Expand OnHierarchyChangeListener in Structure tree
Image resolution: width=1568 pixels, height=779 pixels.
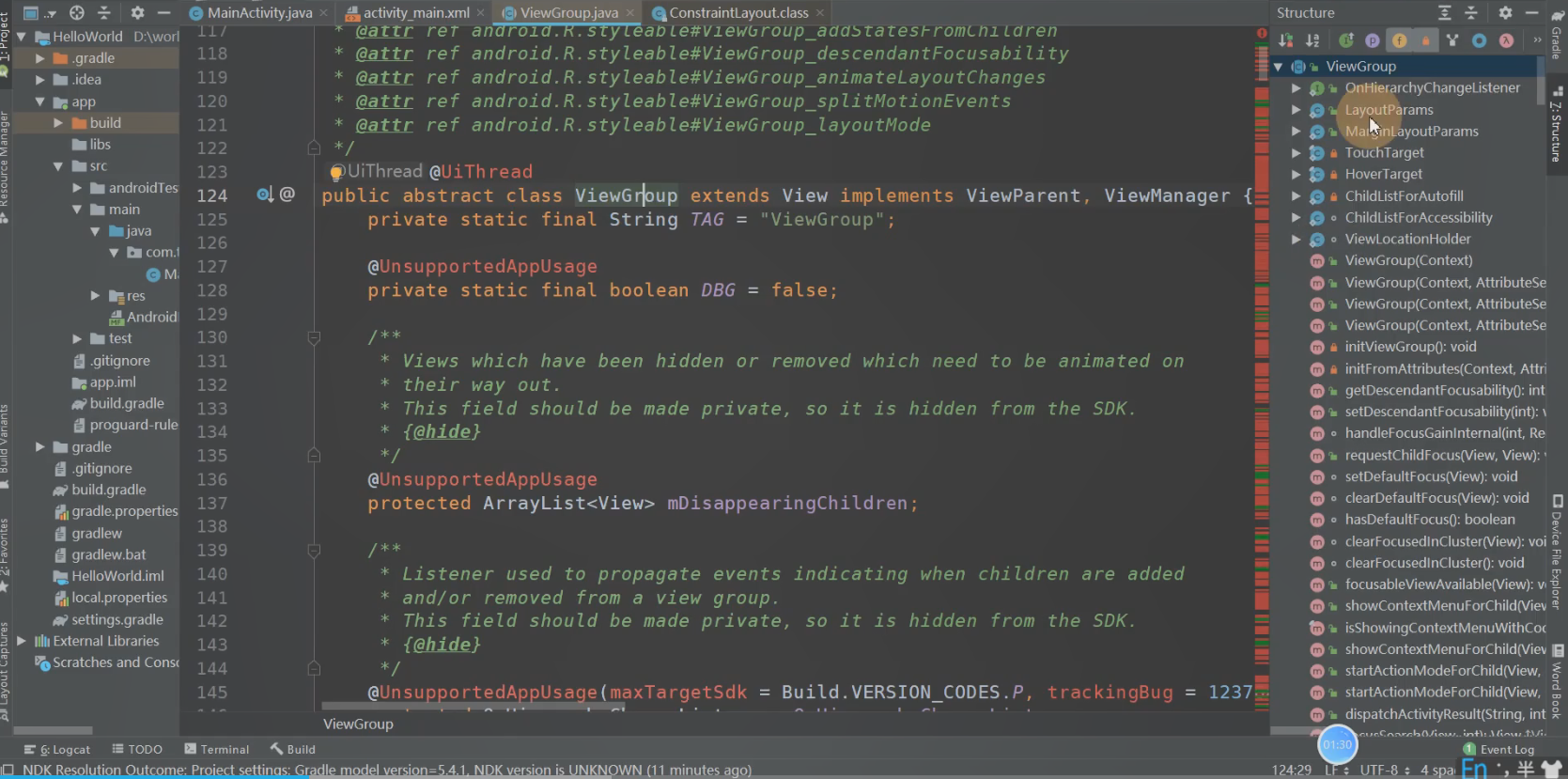click(x=1296, y=87)
